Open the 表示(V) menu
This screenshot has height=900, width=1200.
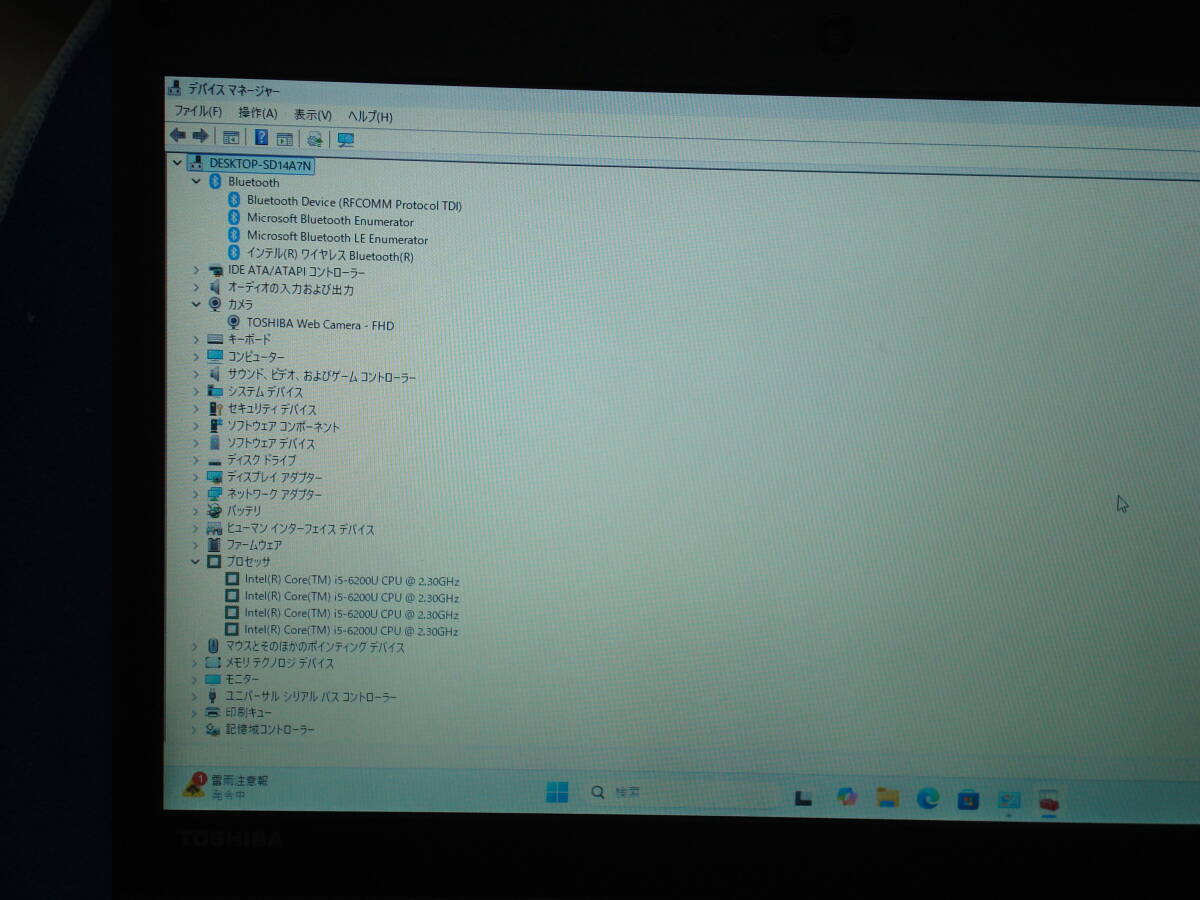click(313, 115)
